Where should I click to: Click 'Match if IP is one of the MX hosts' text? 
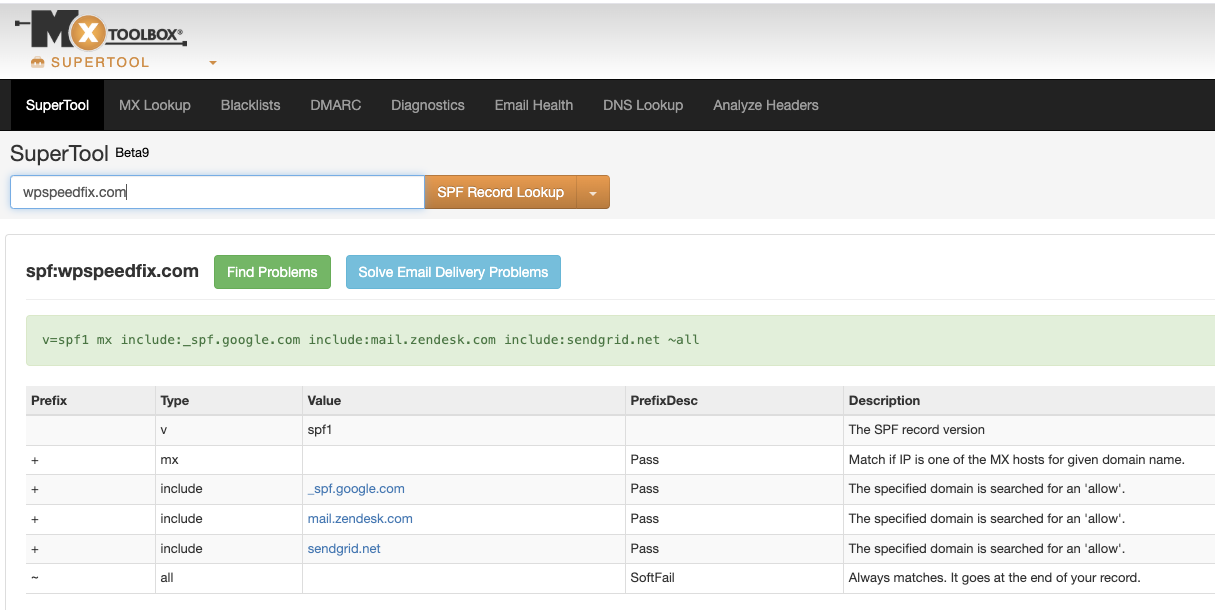(x=1017, y=460)
